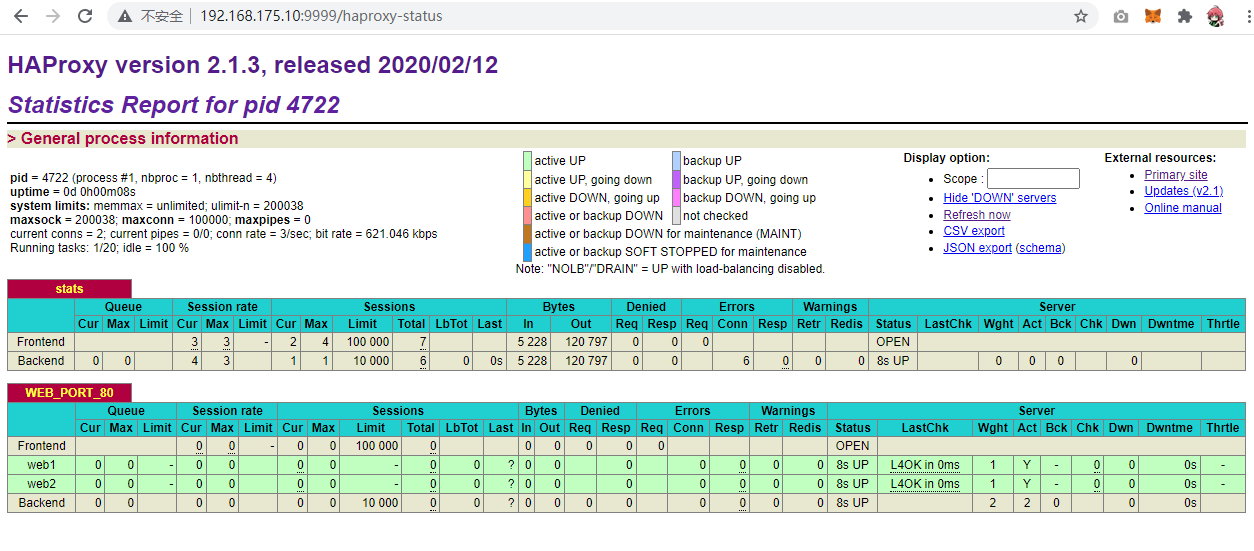This screenshot has width=1254, height=551.
Task: Select the WEB_PORT_80 proxy header
Action: pos(69,393)
